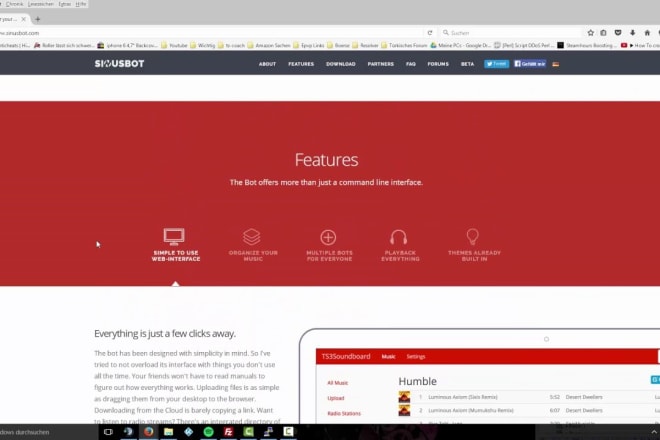
Task: Select the Multiple Bots for Everyone icon
Action: point(328,237)
